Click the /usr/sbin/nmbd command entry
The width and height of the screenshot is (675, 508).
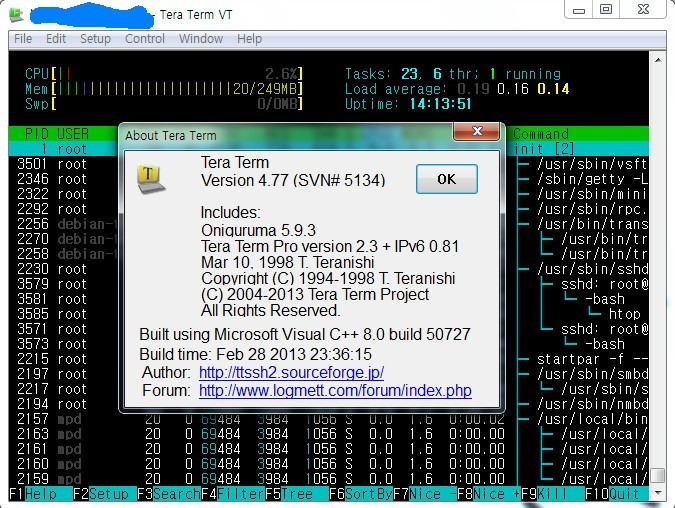pyautogui.click(x=592, y=404)
